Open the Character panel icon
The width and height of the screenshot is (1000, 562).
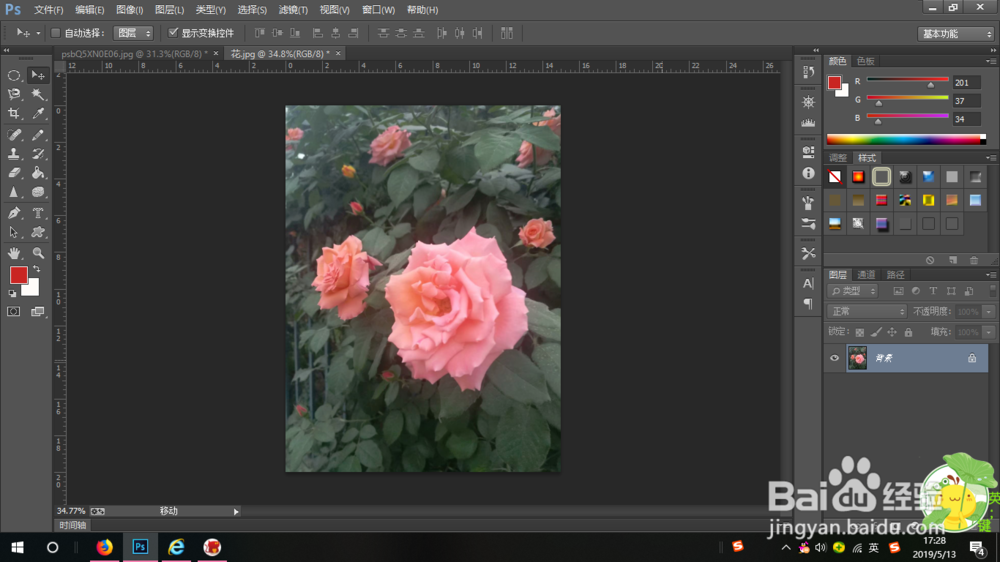coord(808,283)
